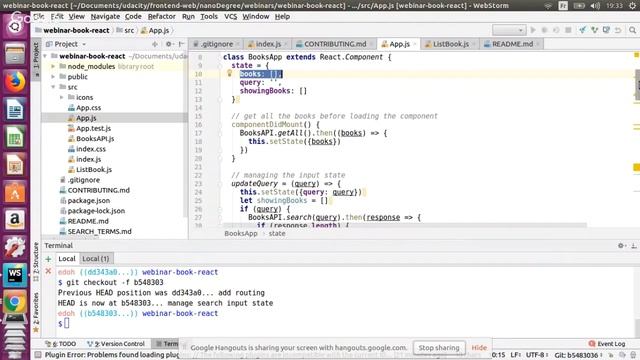Open the Event Log

[607, 344]
